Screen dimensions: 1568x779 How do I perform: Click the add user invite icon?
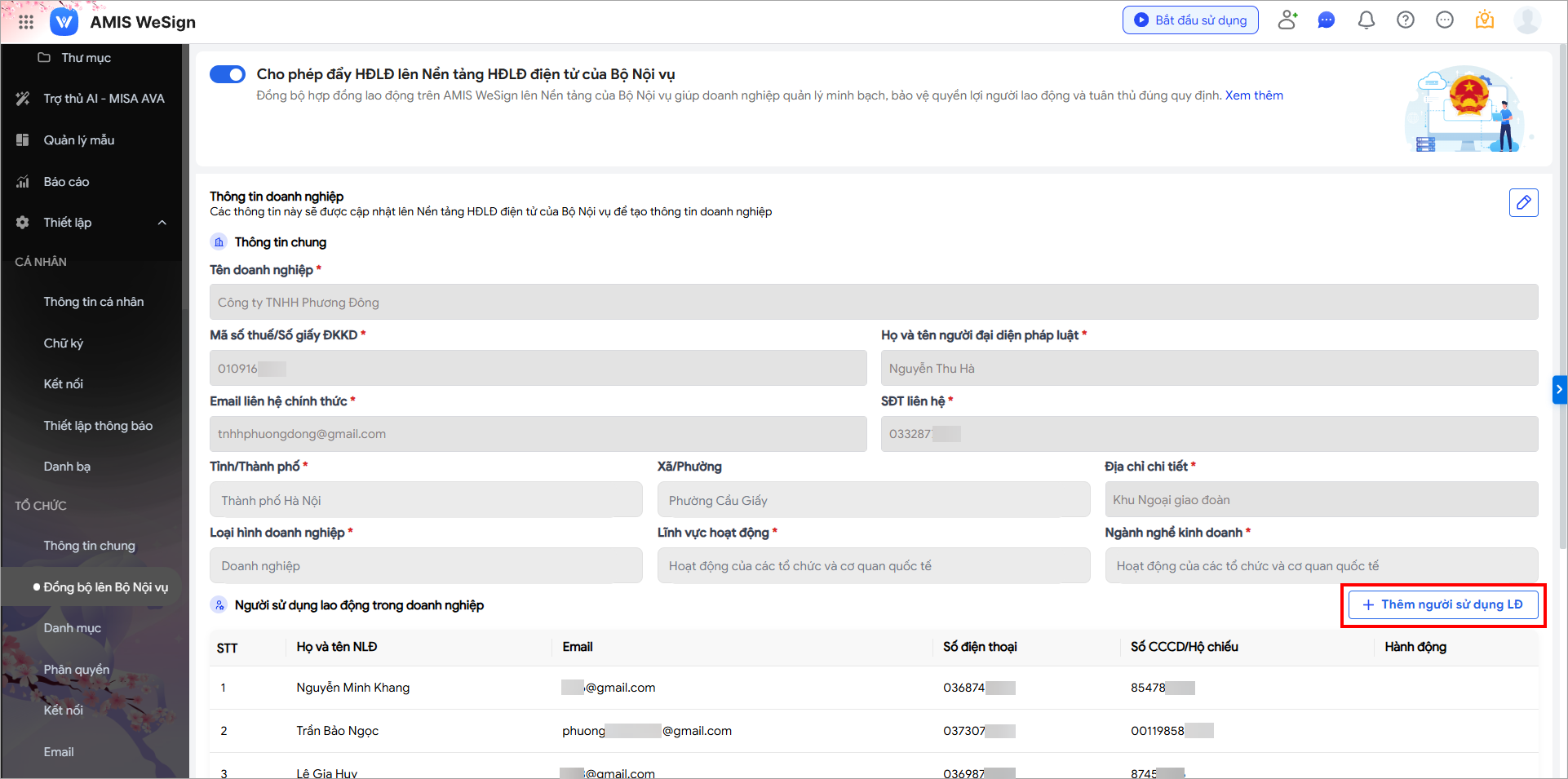1287,20
